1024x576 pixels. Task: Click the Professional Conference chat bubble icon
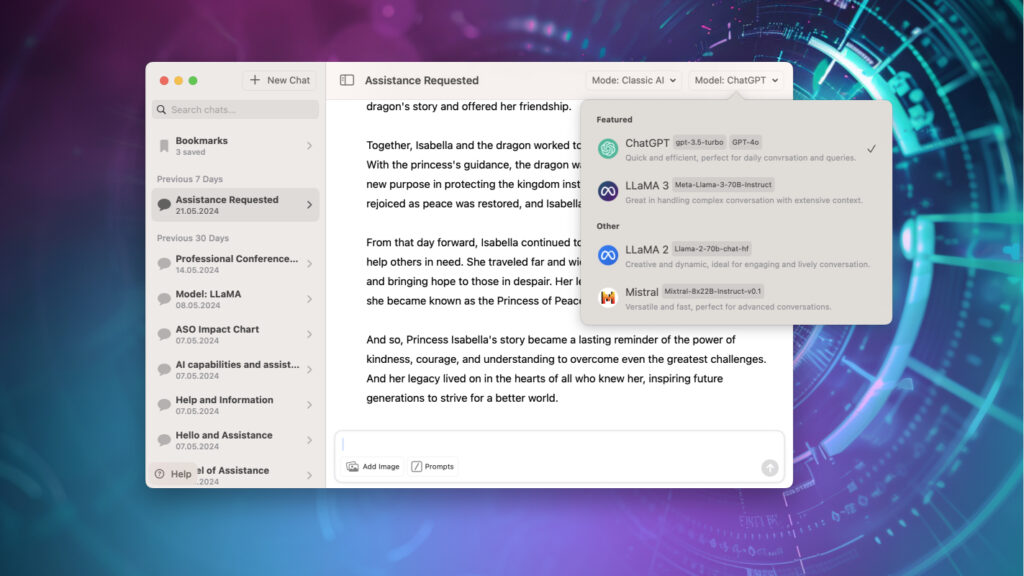click(x=164, y=264)
